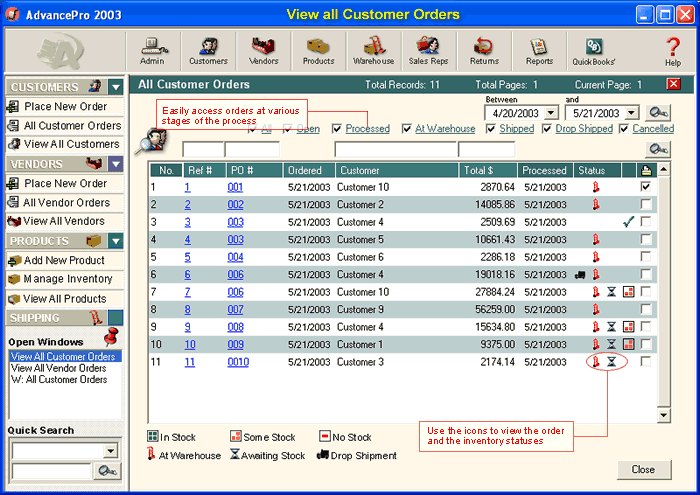Click the printer icon column header

[646, 170]
